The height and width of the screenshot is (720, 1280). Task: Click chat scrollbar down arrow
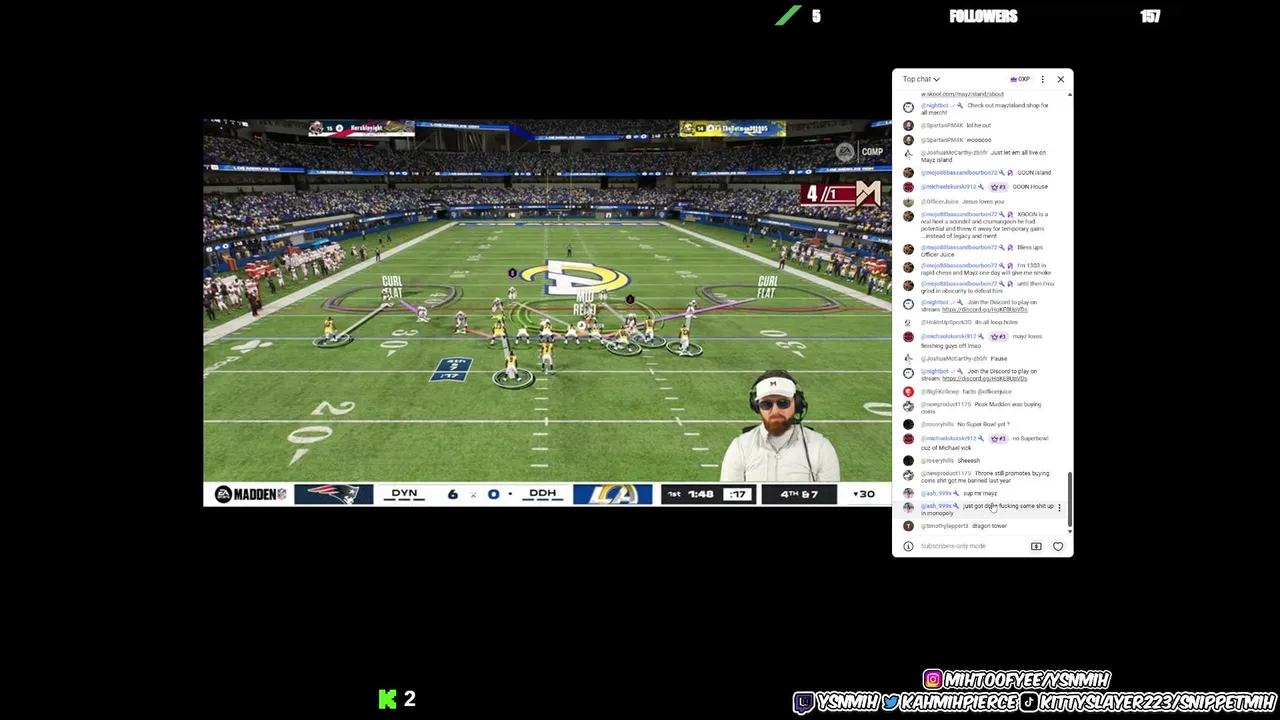[1070, 530]
